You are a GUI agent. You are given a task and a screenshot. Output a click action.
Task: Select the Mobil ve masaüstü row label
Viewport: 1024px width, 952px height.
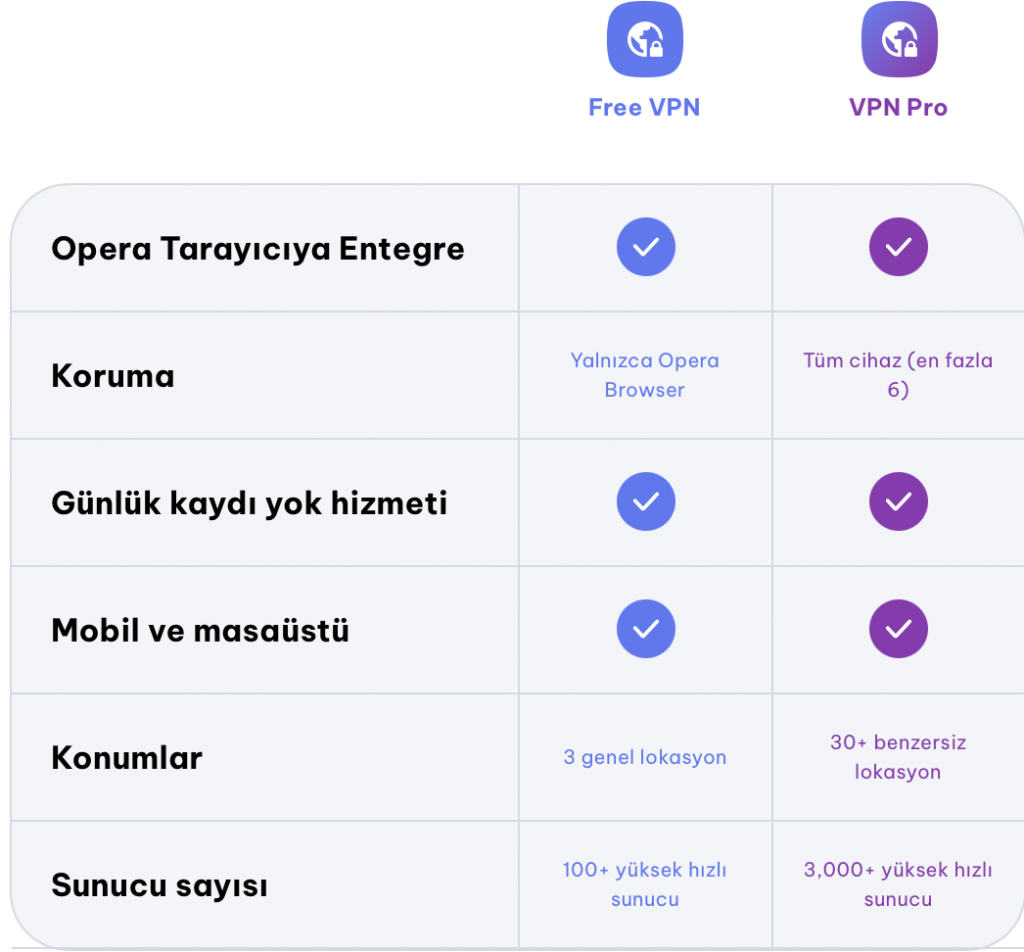[x=200, y=631]
